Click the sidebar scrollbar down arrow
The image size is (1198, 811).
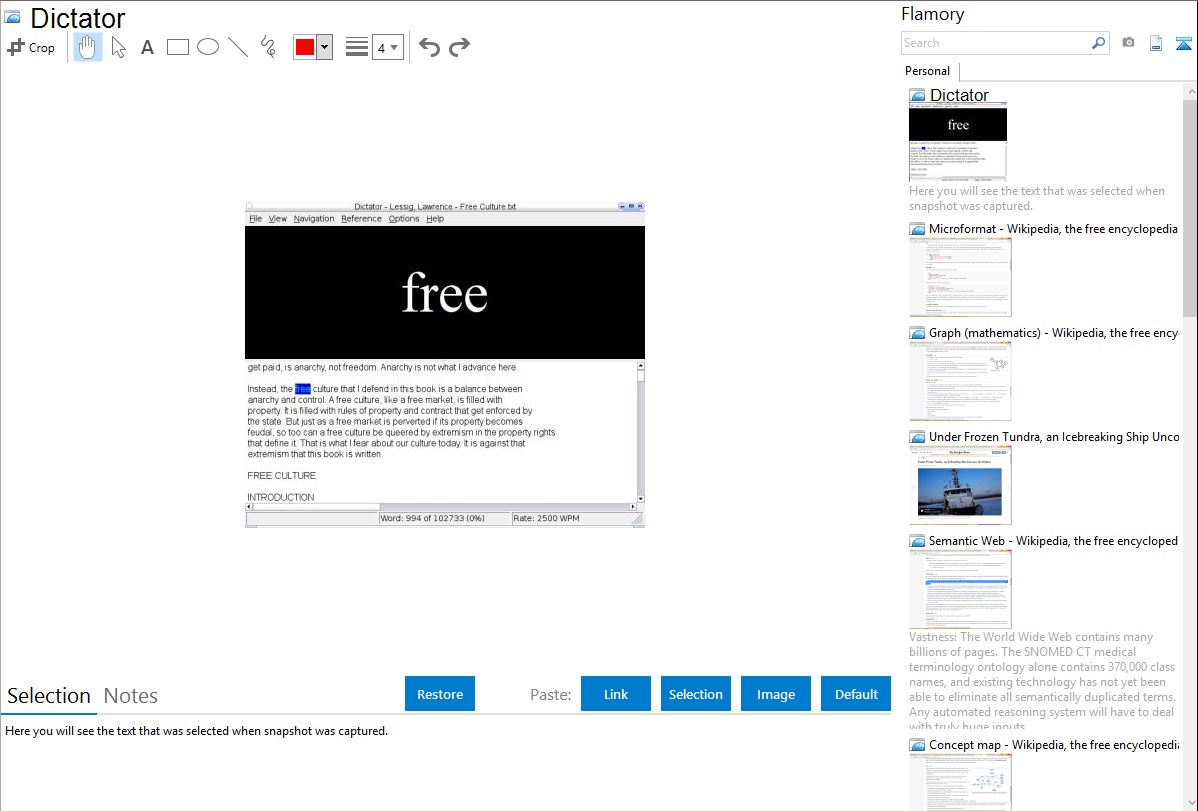click(x=1190, y=803)
